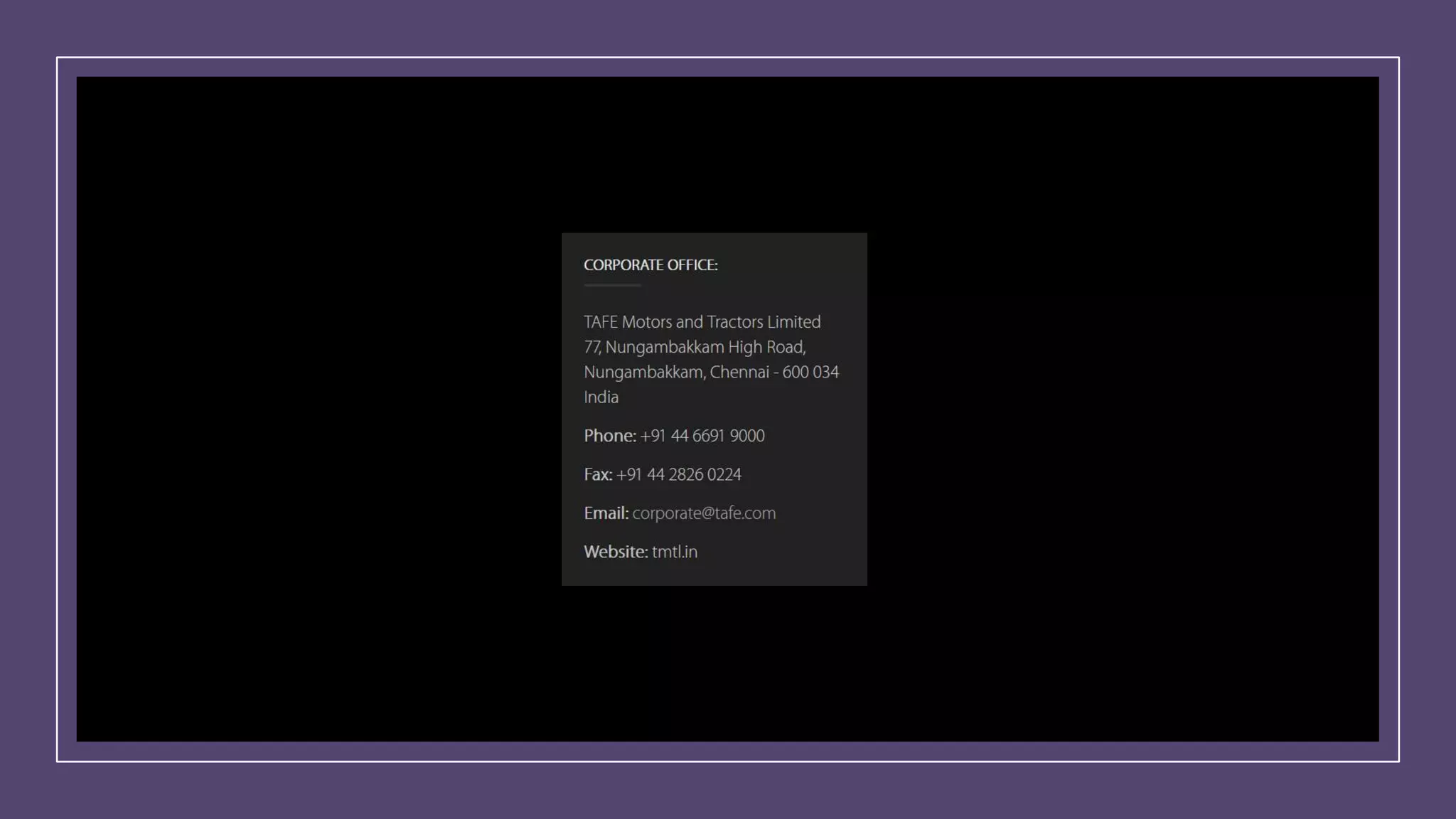Screen dimensions: 1456x819
Task: Click the Website: label
Action: coord(615,552)
